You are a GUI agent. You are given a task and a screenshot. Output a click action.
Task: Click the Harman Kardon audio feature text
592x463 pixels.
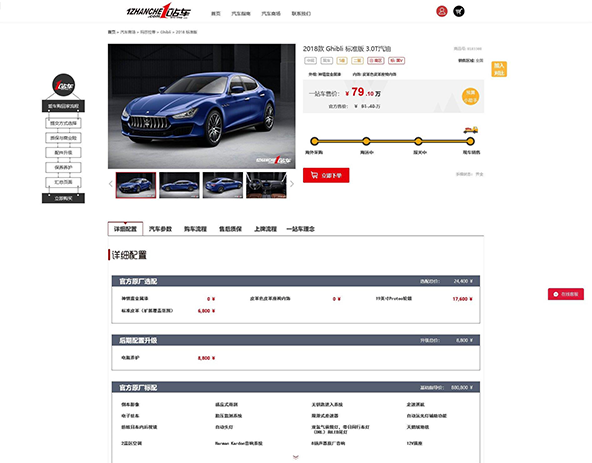(239, 443)
